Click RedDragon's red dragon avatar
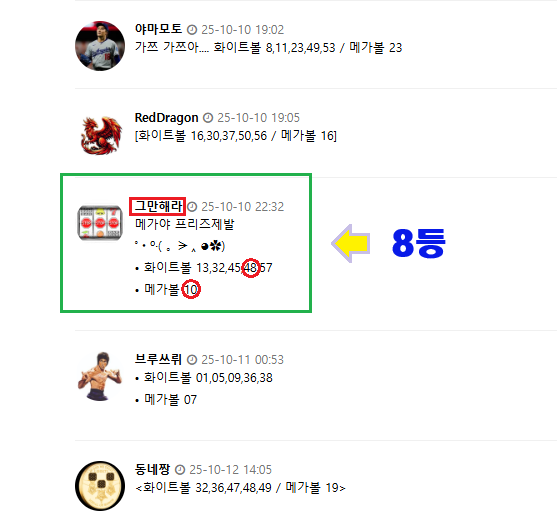The width and height of the screenshot is (557, 520). pyautogui.click(x=101, y=135)
